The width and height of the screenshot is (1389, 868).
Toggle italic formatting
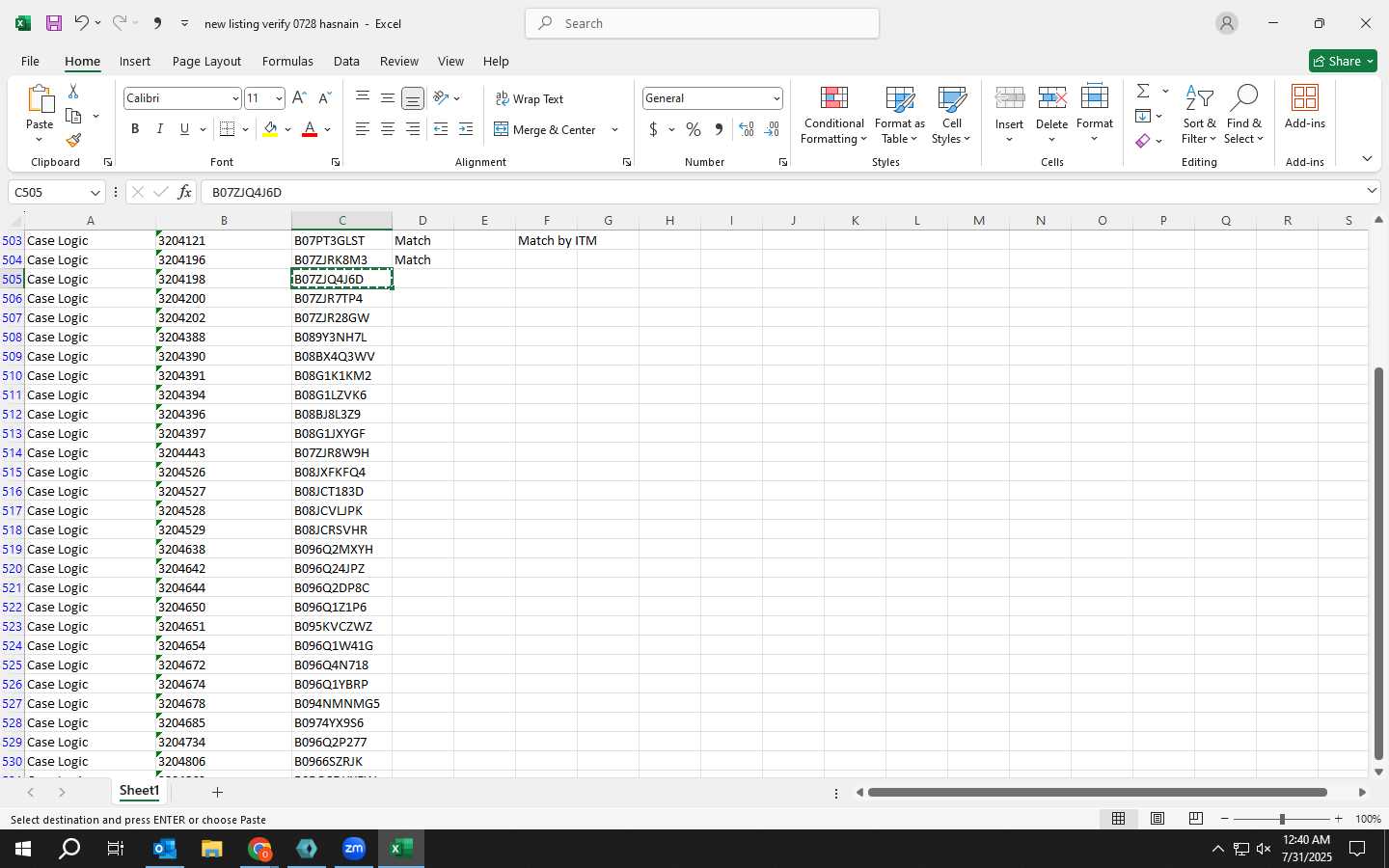159,129
